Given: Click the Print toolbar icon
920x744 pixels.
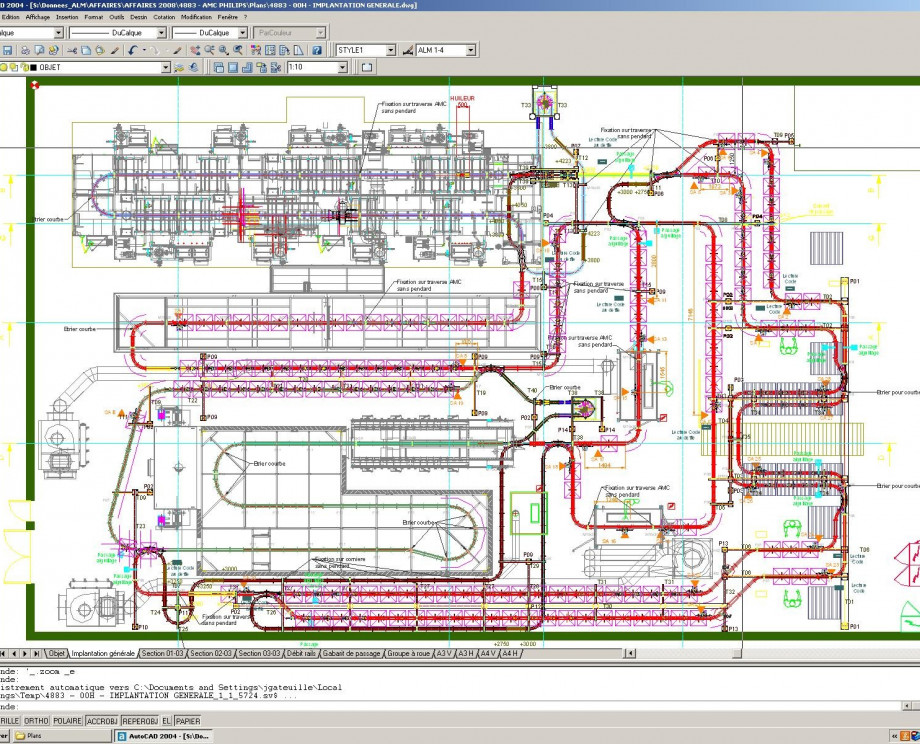Looking at the screenshot, I should pos(25,50).
